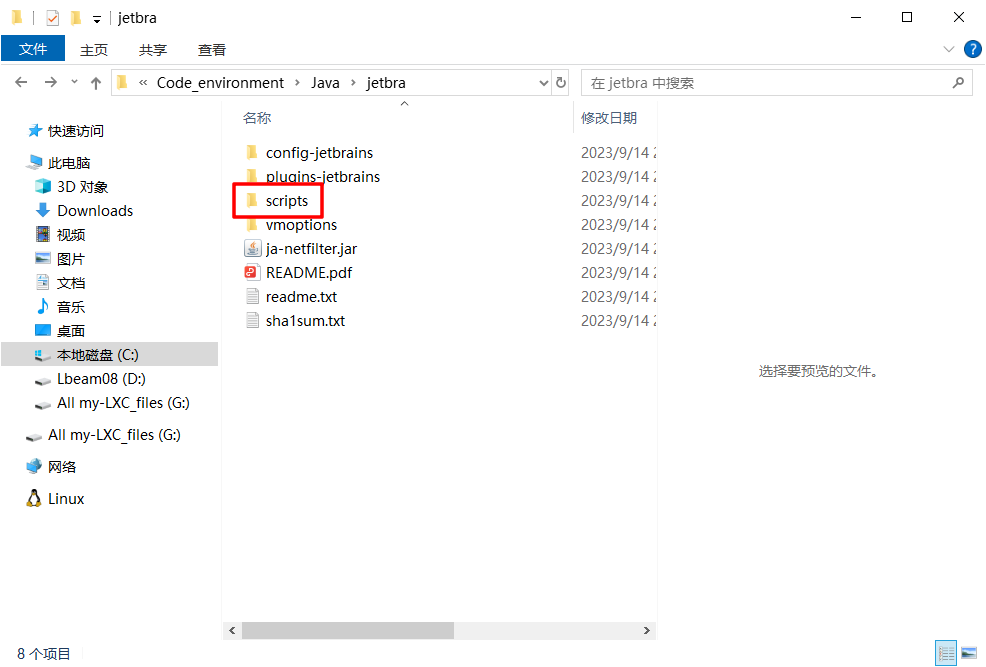Switch to large icons view button
986x667 pixels.
(x=968, y=653)
